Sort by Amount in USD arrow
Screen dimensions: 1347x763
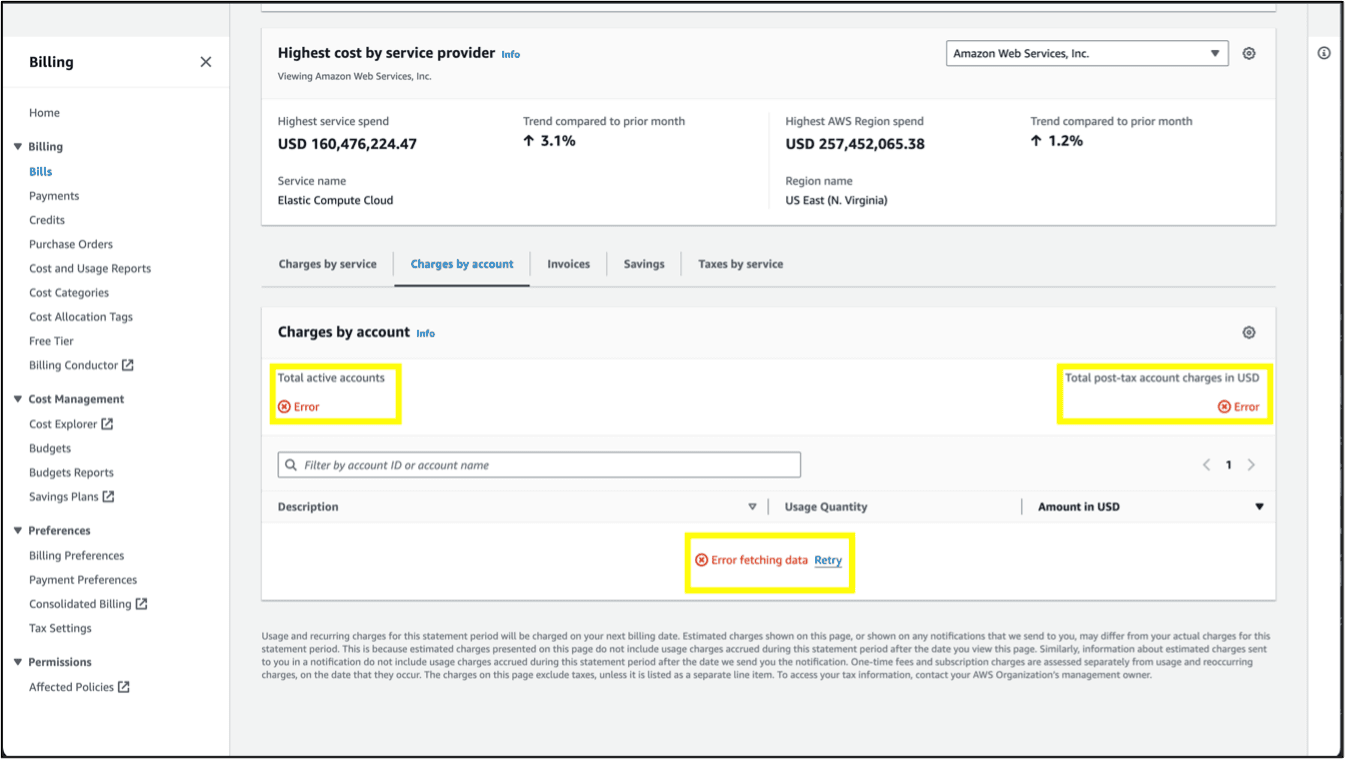(x=1260, y=507)
